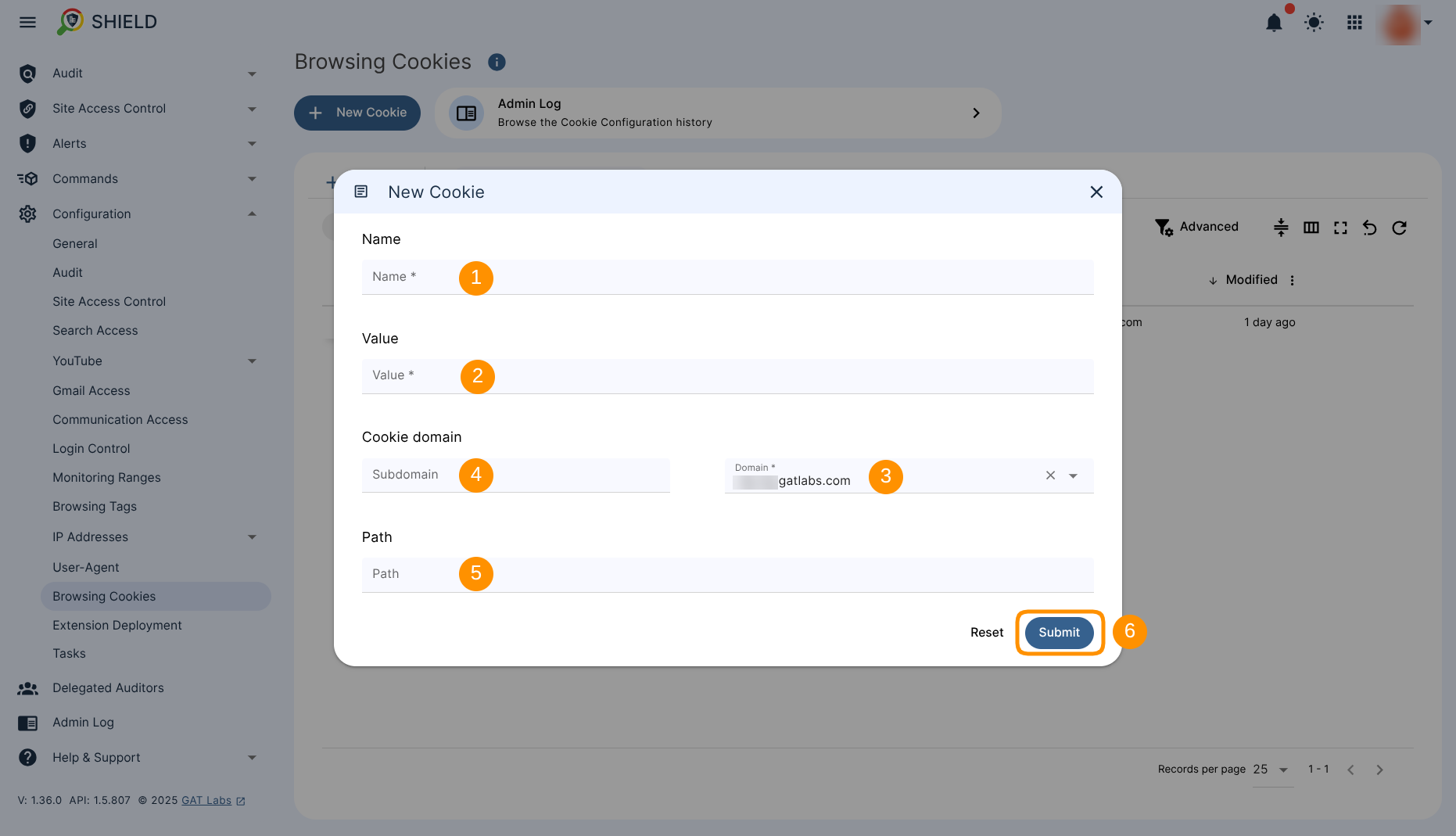Refresh the cookies table
This screenshot has width=1456, height=836.
1400,228
